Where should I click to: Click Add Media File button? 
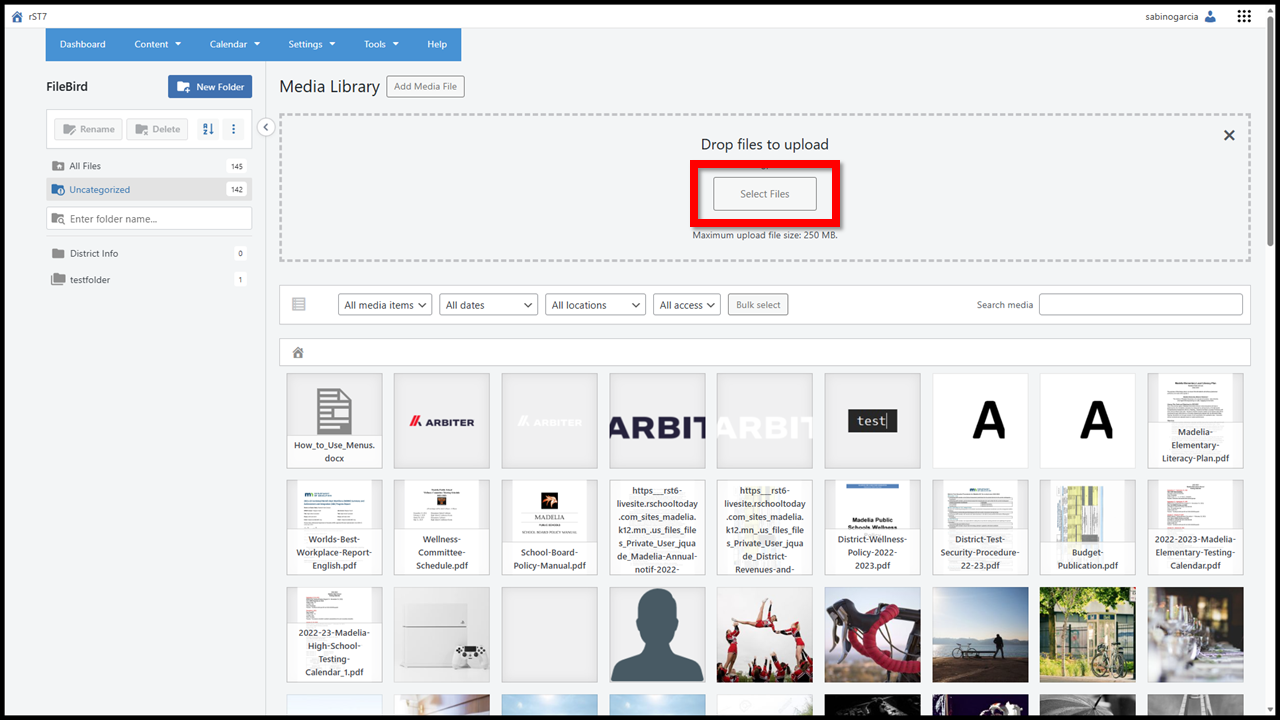425,87
